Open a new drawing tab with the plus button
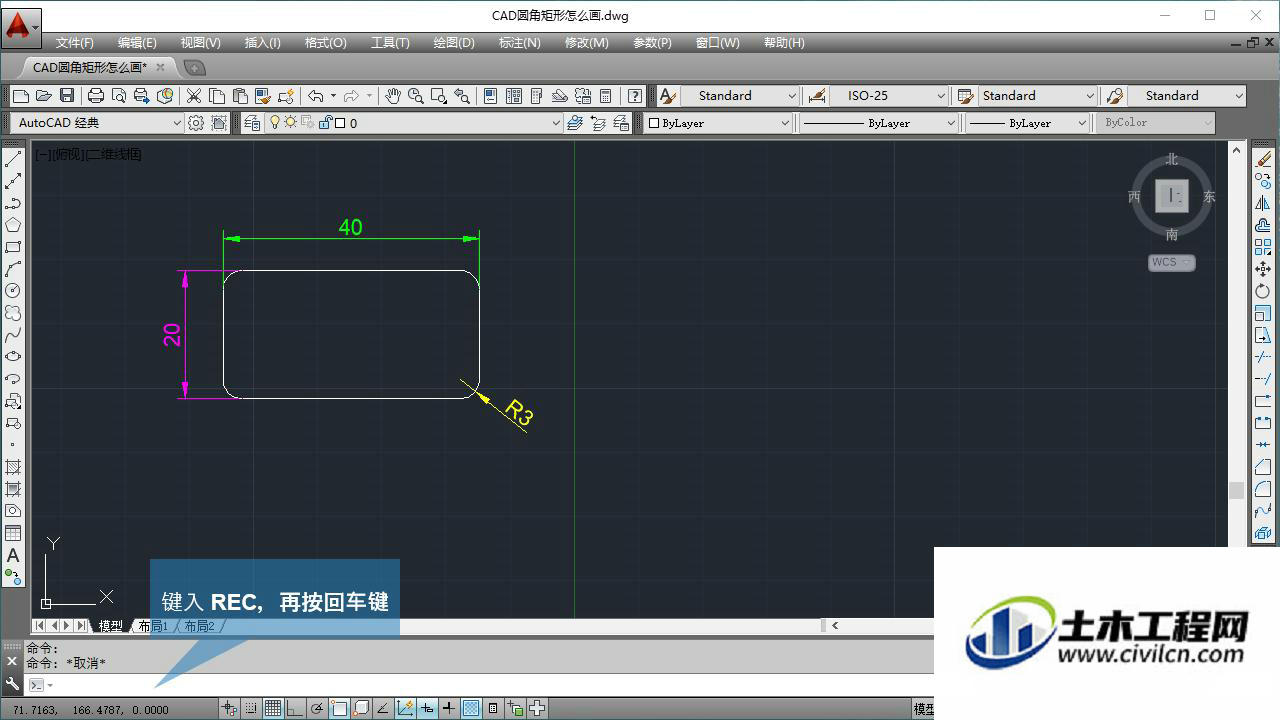The height and width of the screenshot is (720, 1280). coord(195,68)
